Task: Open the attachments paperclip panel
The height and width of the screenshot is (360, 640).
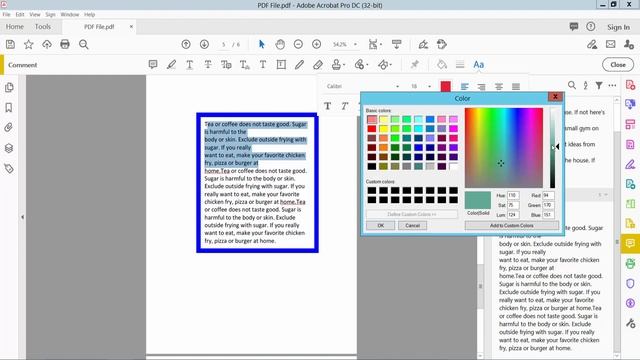Action: pos(9,128)
